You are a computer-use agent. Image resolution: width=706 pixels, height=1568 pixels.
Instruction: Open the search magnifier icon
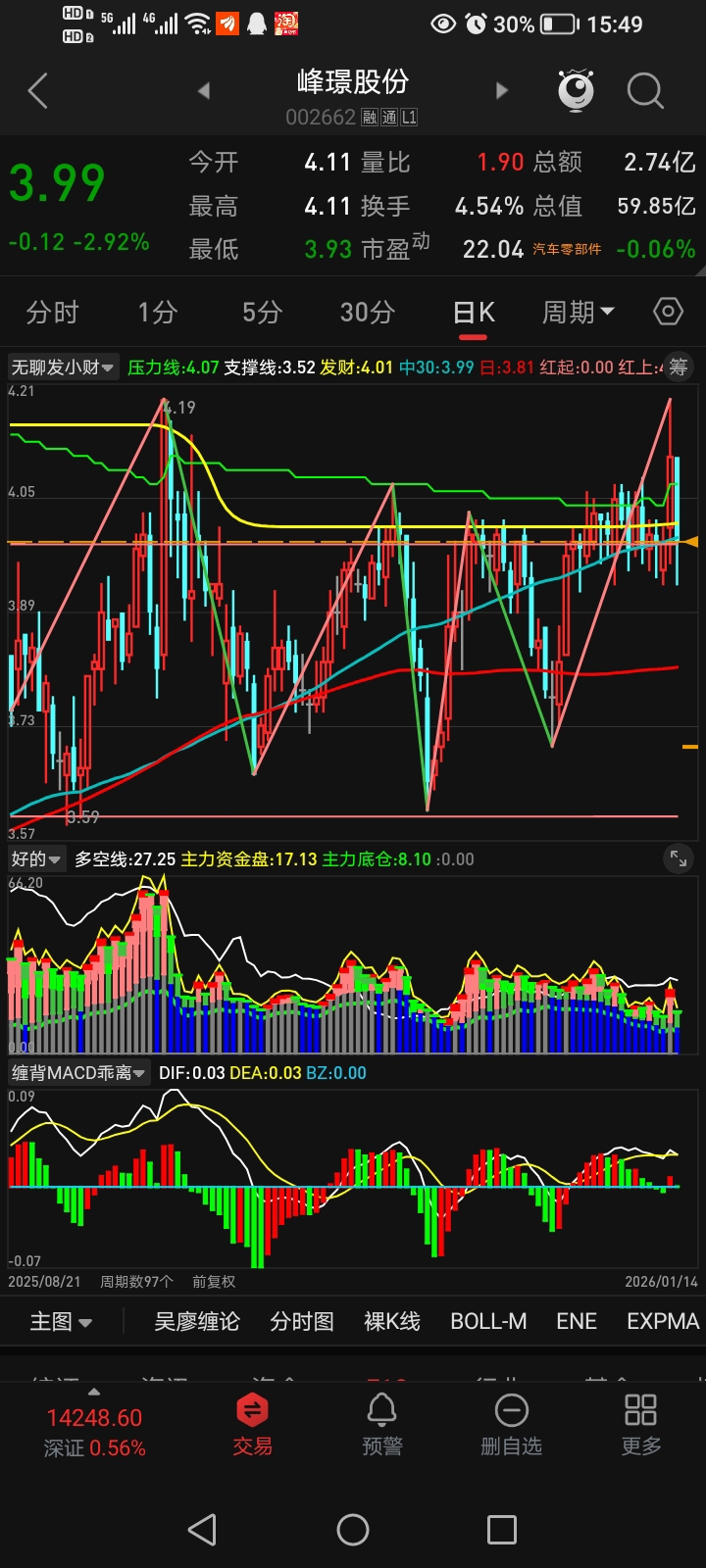(645, 91)
